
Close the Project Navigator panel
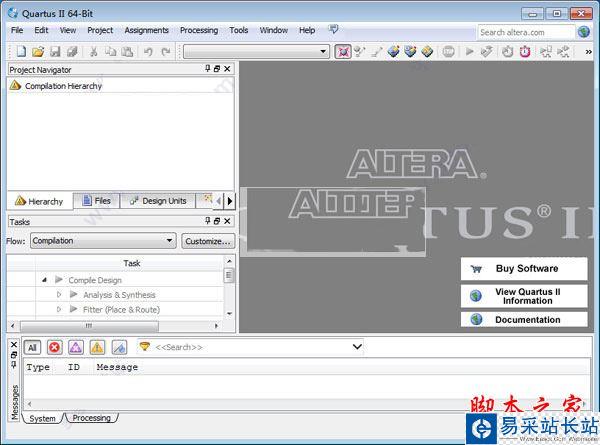227,69
